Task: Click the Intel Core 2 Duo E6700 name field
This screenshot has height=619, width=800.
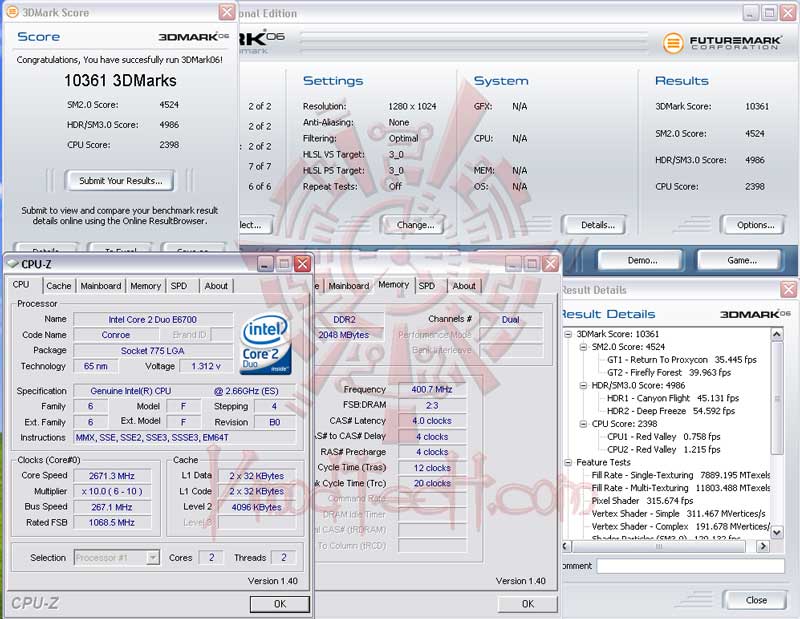Action: tap(153, 319)
